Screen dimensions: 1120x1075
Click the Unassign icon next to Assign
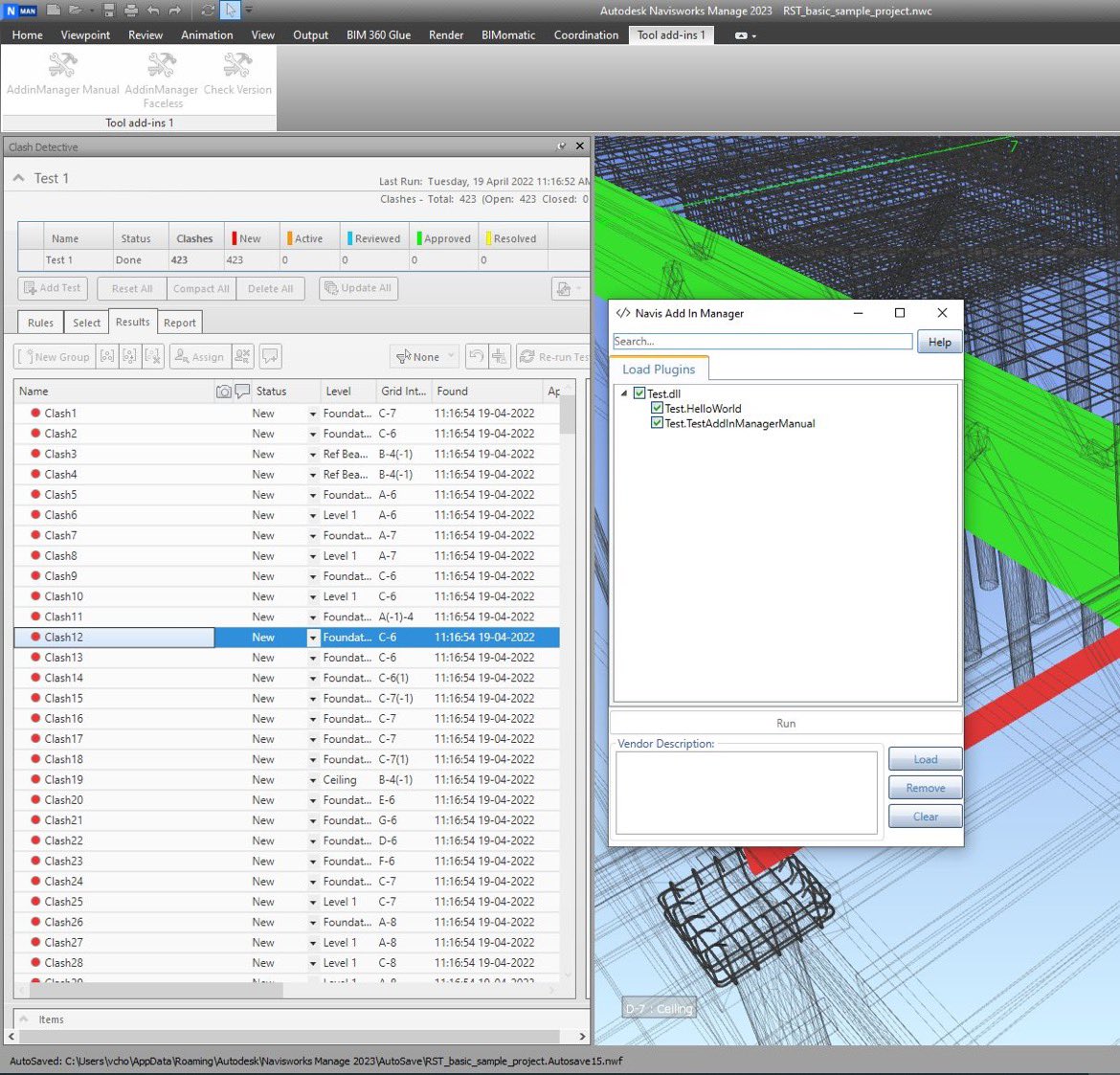pyautogui.click(x=243, y=356)
